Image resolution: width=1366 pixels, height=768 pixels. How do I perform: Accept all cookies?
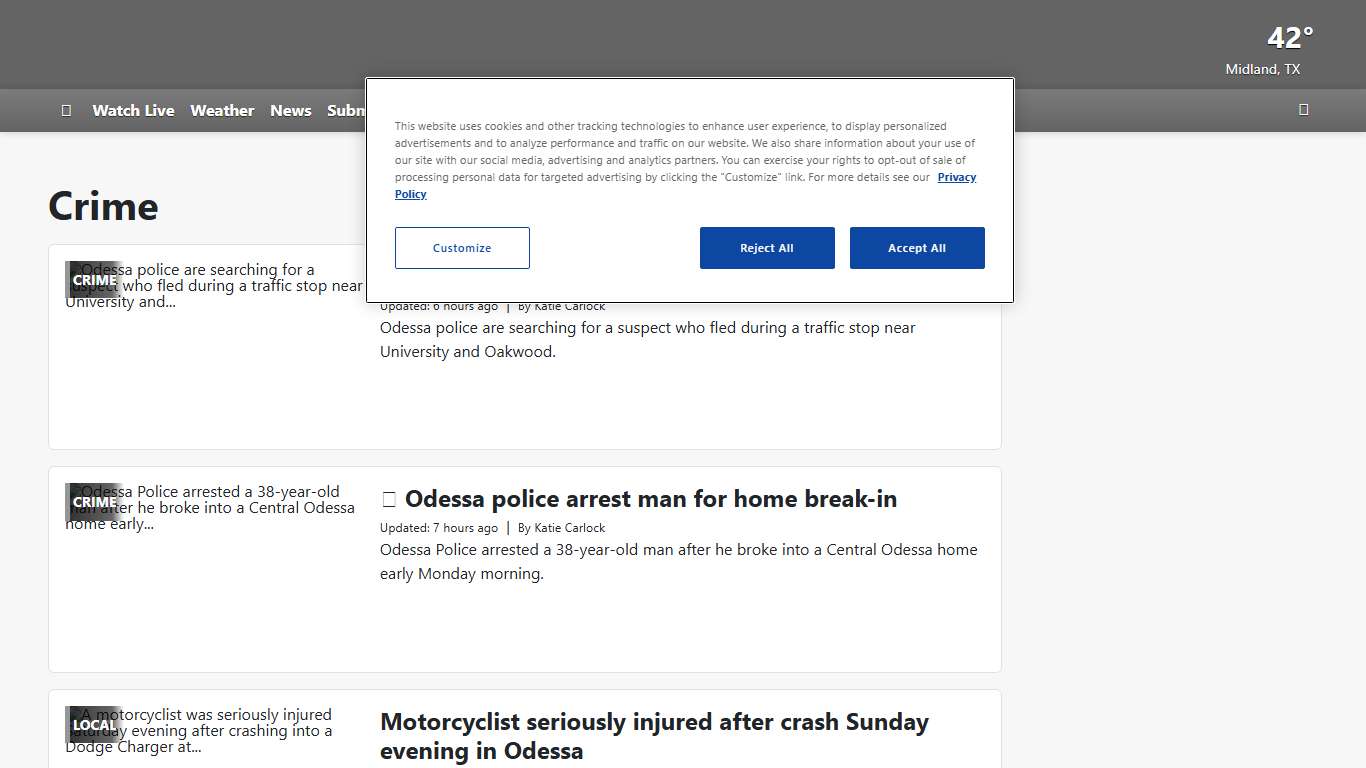917,248
